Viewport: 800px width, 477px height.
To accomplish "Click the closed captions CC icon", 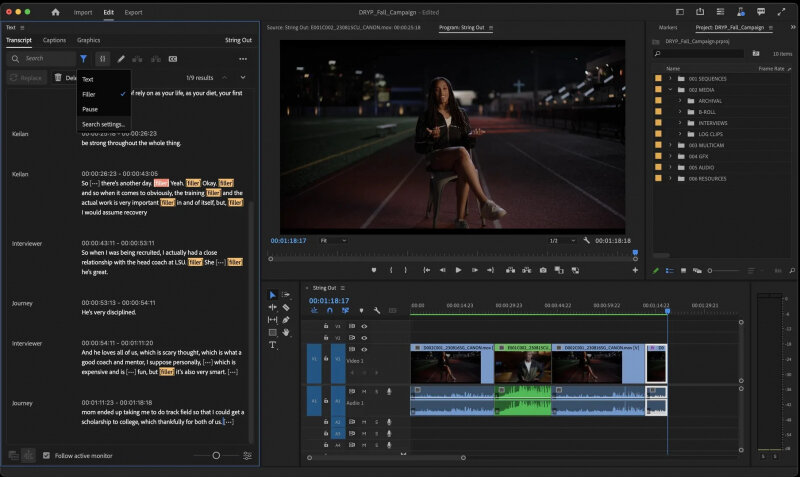I will click(x=172, y=59).
